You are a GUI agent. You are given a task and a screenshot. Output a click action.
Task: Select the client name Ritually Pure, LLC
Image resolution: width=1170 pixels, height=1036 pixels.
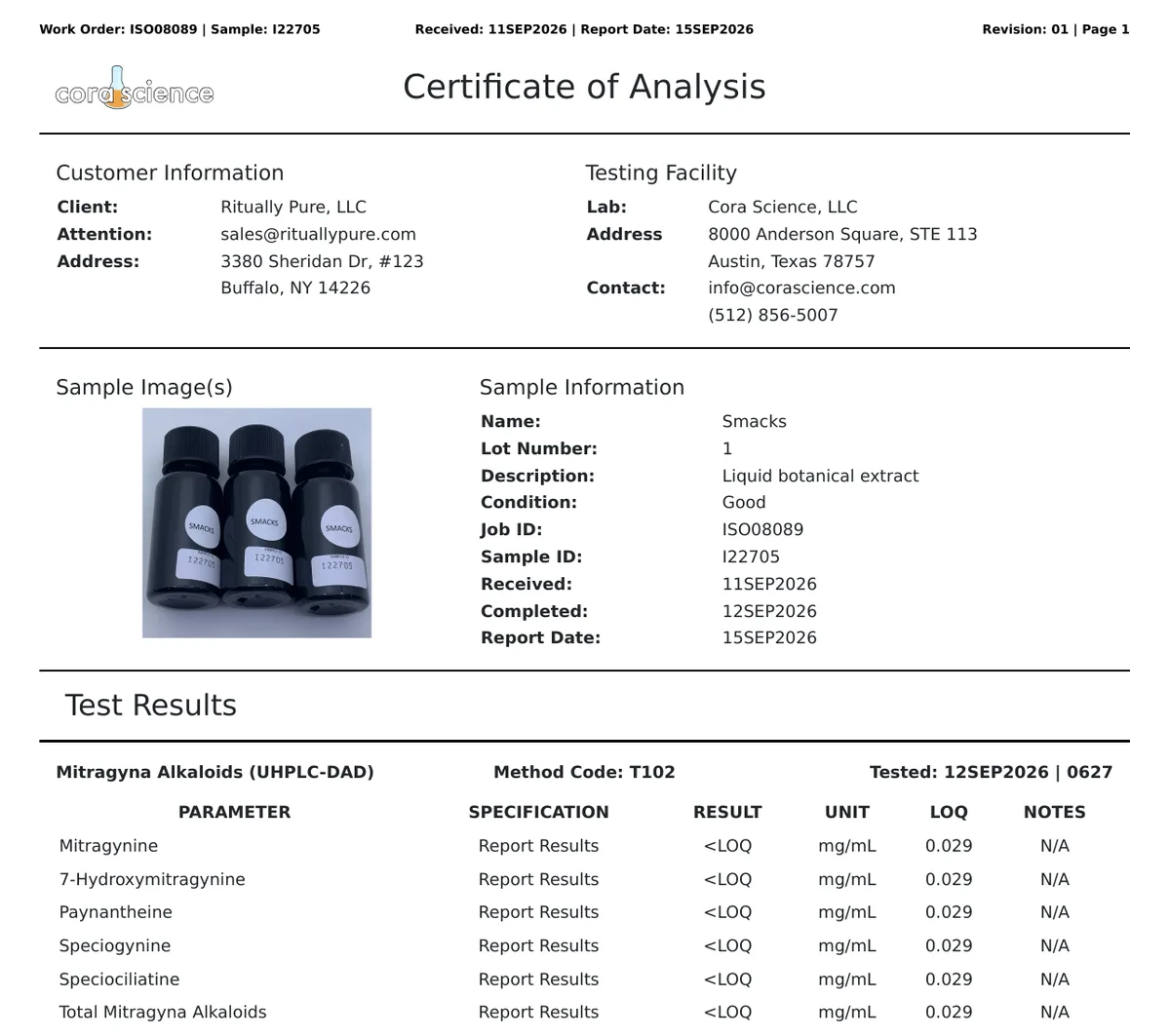click(293, 207)
